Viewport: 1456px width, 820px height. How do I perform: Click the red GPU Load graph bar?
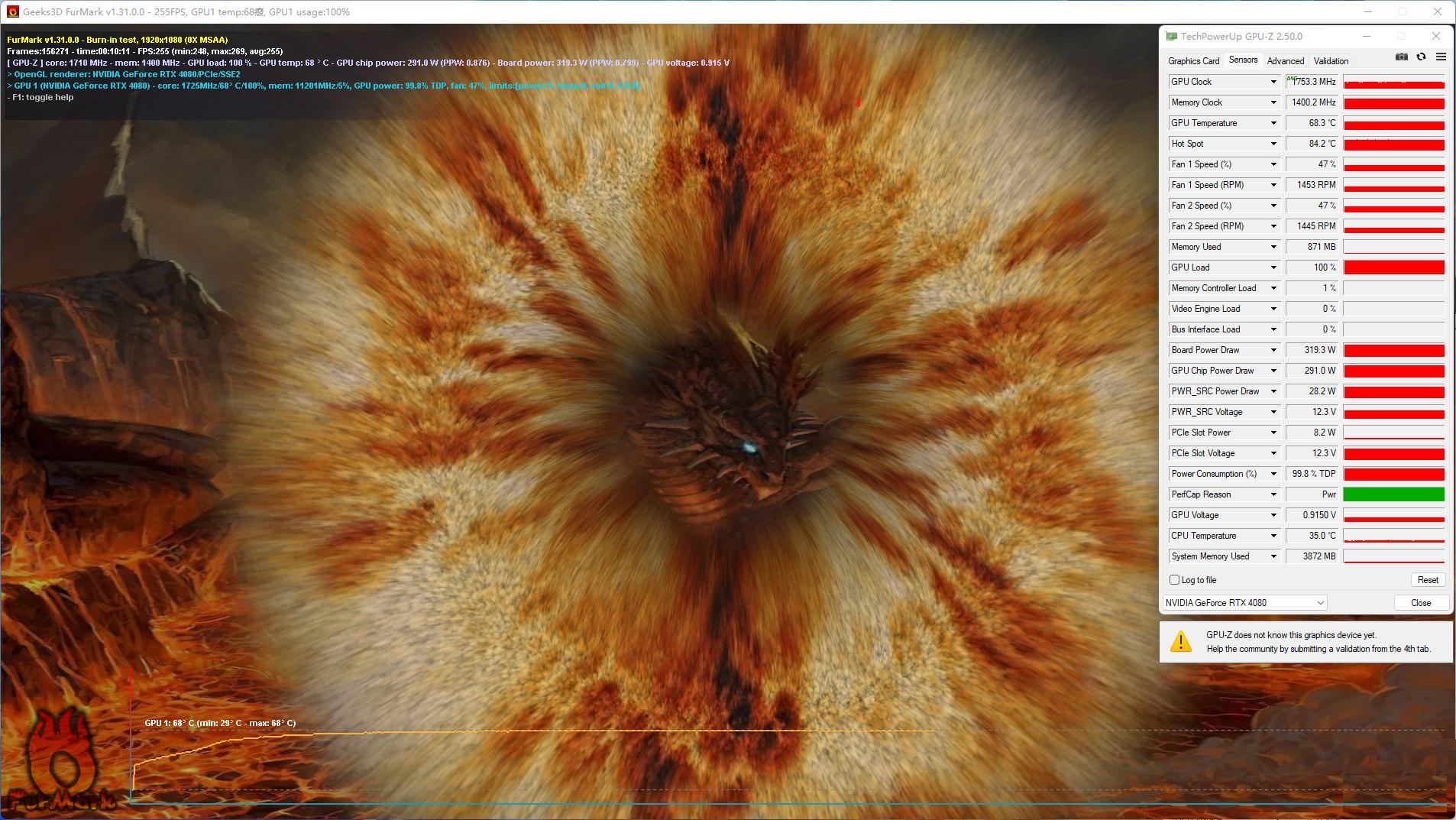tap(1393, 267)
